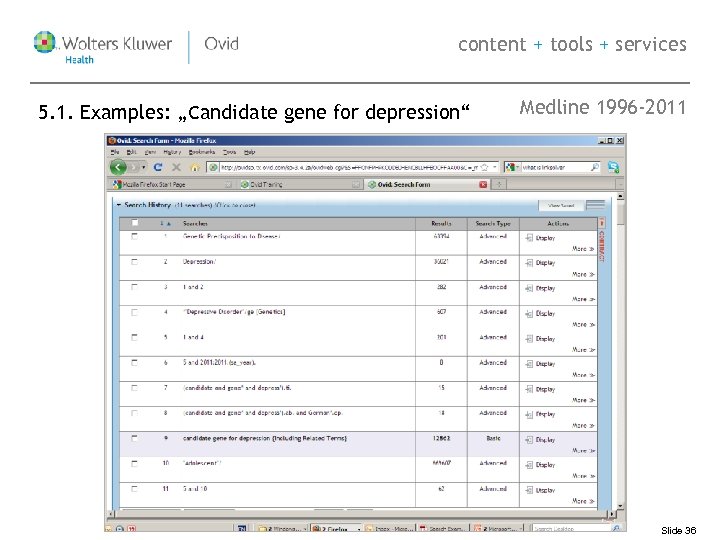Image resolution: width=720 pixels, height=540 pixels.
Task: Click the 2 Firefox taskbar button
Action: (x=336, y=529)
